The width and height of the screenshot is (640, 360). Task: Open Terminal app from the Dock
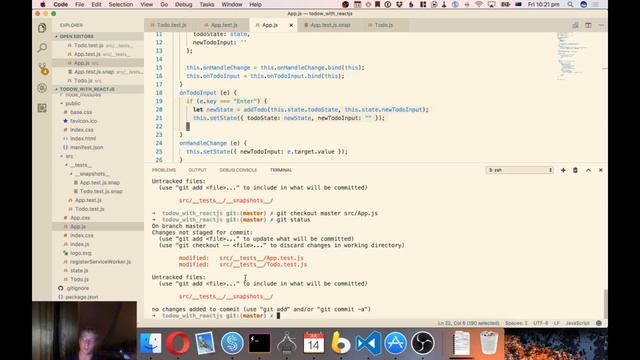click(260, 343)
